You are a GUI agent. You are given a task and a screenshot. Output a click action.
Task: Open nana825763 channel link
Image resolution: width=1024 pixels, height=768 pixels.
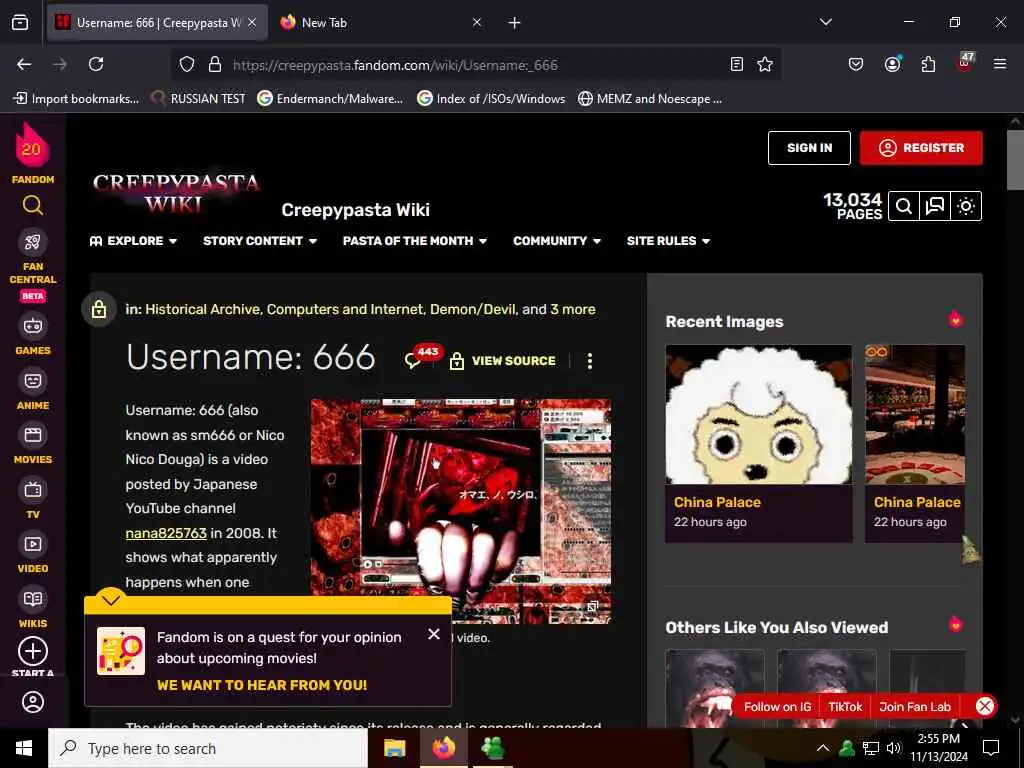[166, 533]
